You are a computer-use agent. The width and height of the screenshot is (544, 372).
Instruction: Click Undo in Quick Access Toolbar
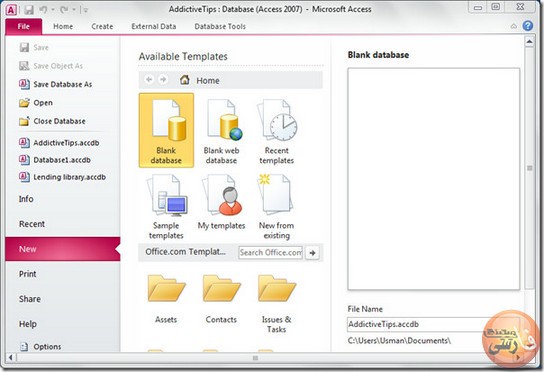pos(43,10)
